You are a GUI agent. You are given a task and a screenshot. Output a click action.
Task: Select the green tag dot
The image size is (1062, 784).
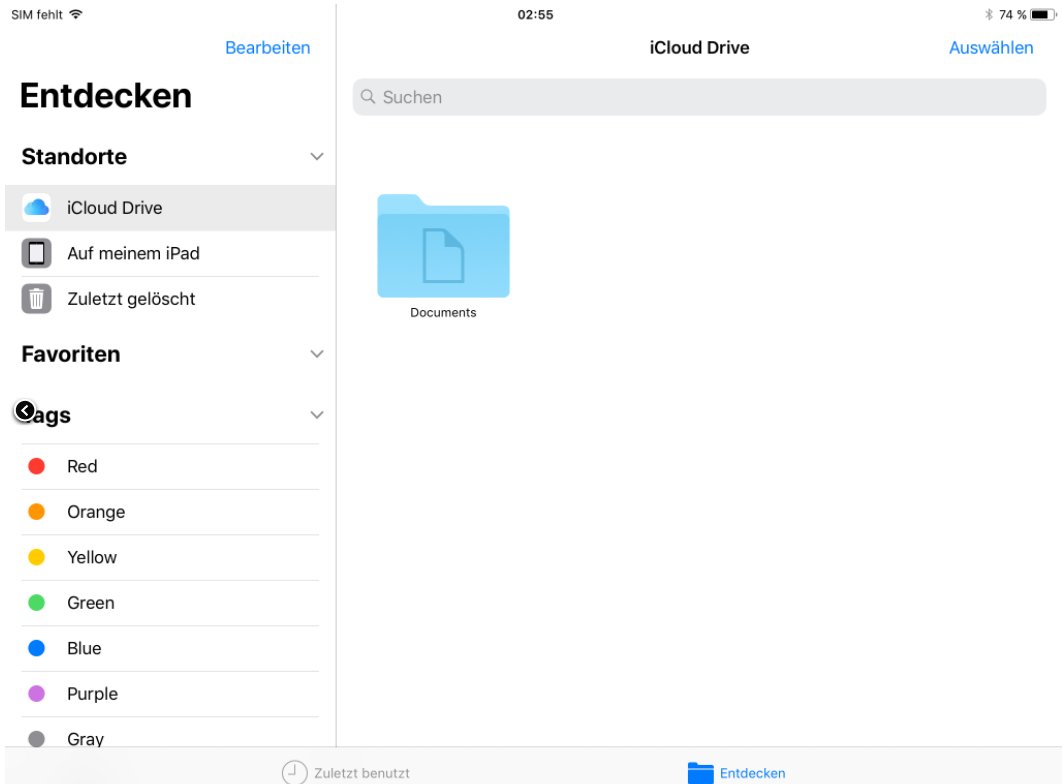click(x=37, y=602)
